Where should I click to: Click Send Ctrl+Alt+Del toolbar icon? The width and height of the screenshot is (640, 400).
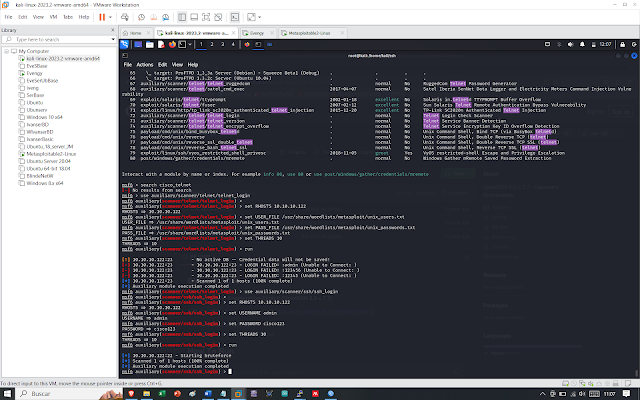pos(124,17)
